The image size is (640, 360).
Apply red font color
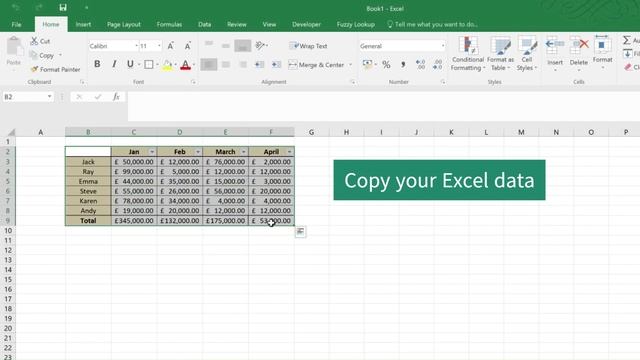coord(185,64)
